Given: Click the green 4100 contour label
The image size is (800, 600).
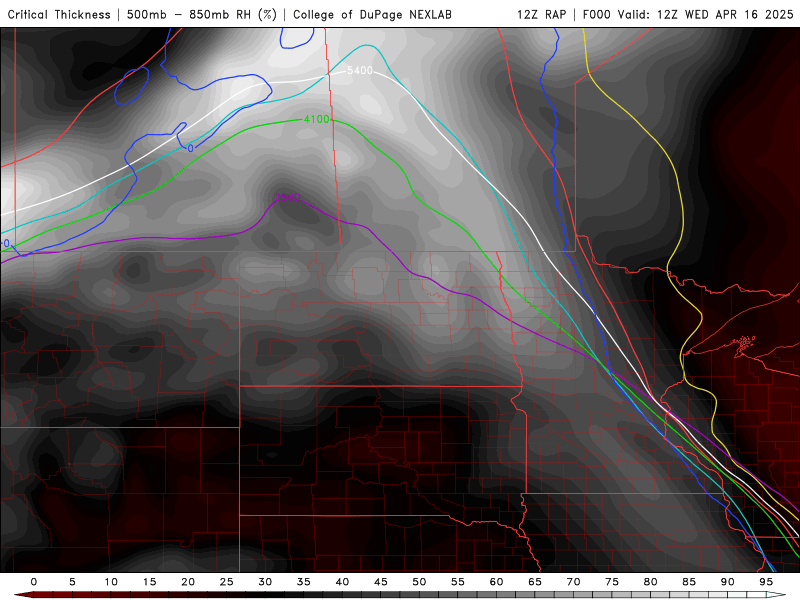Looking at the screenshot, I should pyautogui.click(x=316, y=119).
